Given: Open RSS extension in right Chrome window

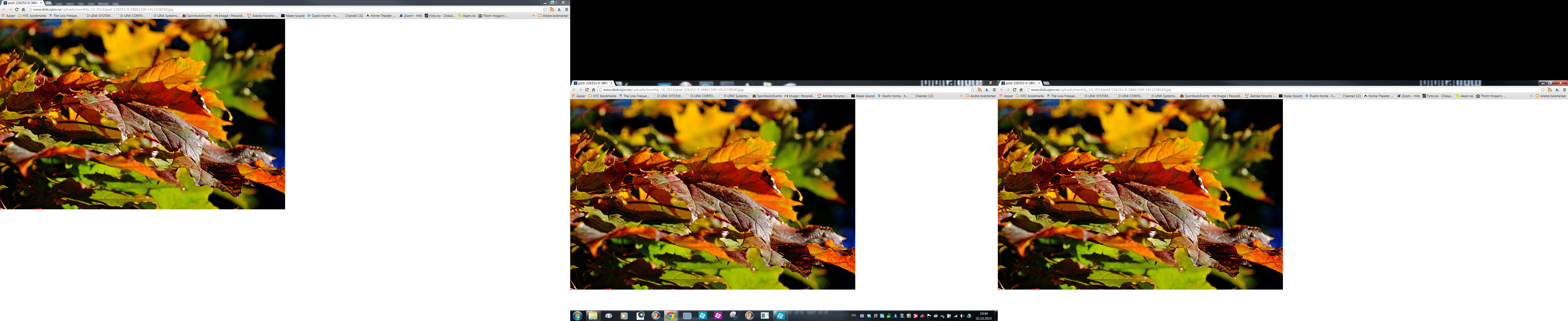Looking at the screenshot, I should coord(1550,90).
